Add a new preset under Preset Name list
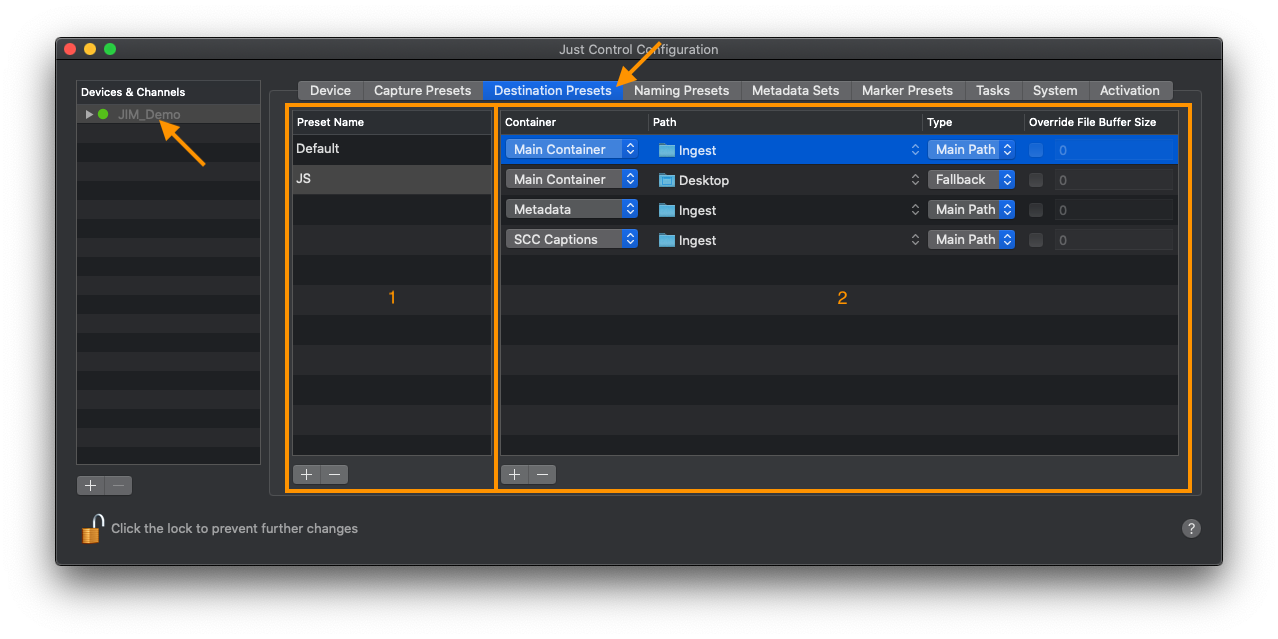 pyautogui.click(x=307, y=474)
